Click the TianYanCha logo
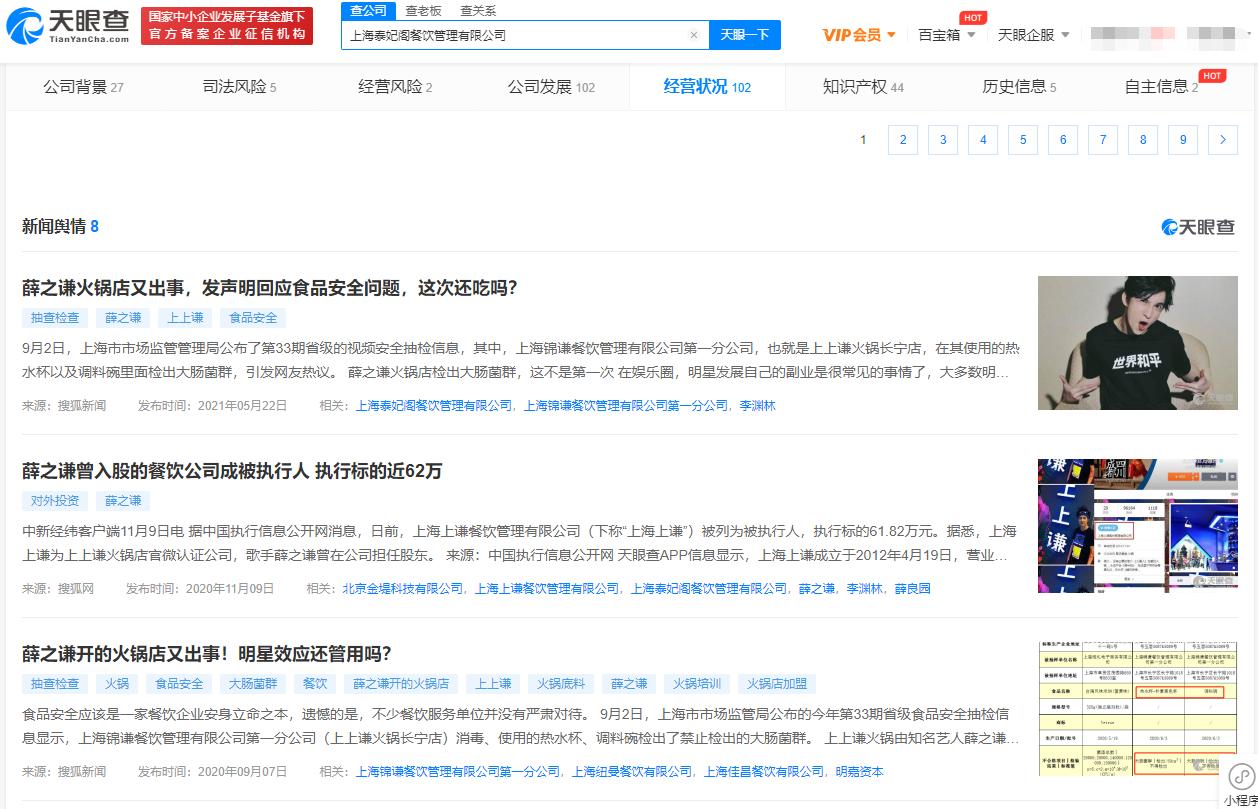The width and height of the screenshot is (1258, 809). [68, 26]
